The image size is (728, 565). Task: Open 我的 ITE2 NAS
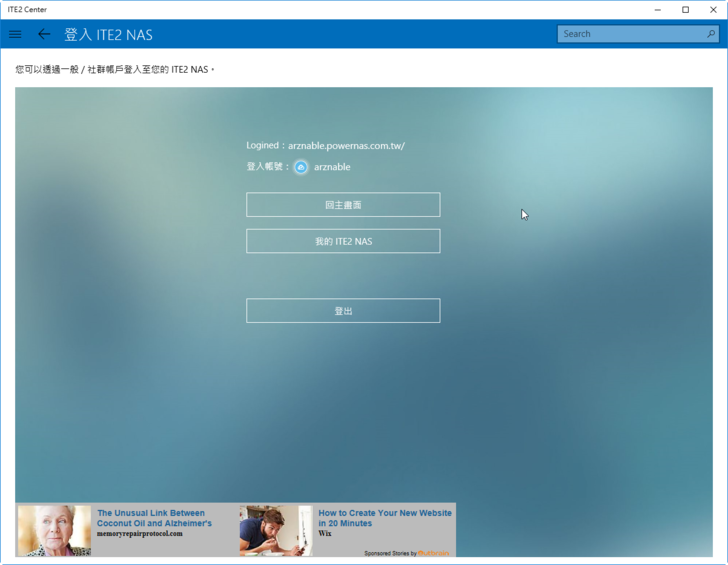(343, 241)
